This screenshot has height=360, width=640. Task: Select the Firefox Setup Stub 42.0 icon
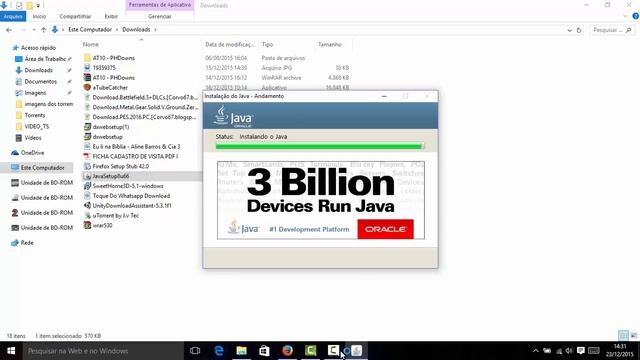click(87, 167)
